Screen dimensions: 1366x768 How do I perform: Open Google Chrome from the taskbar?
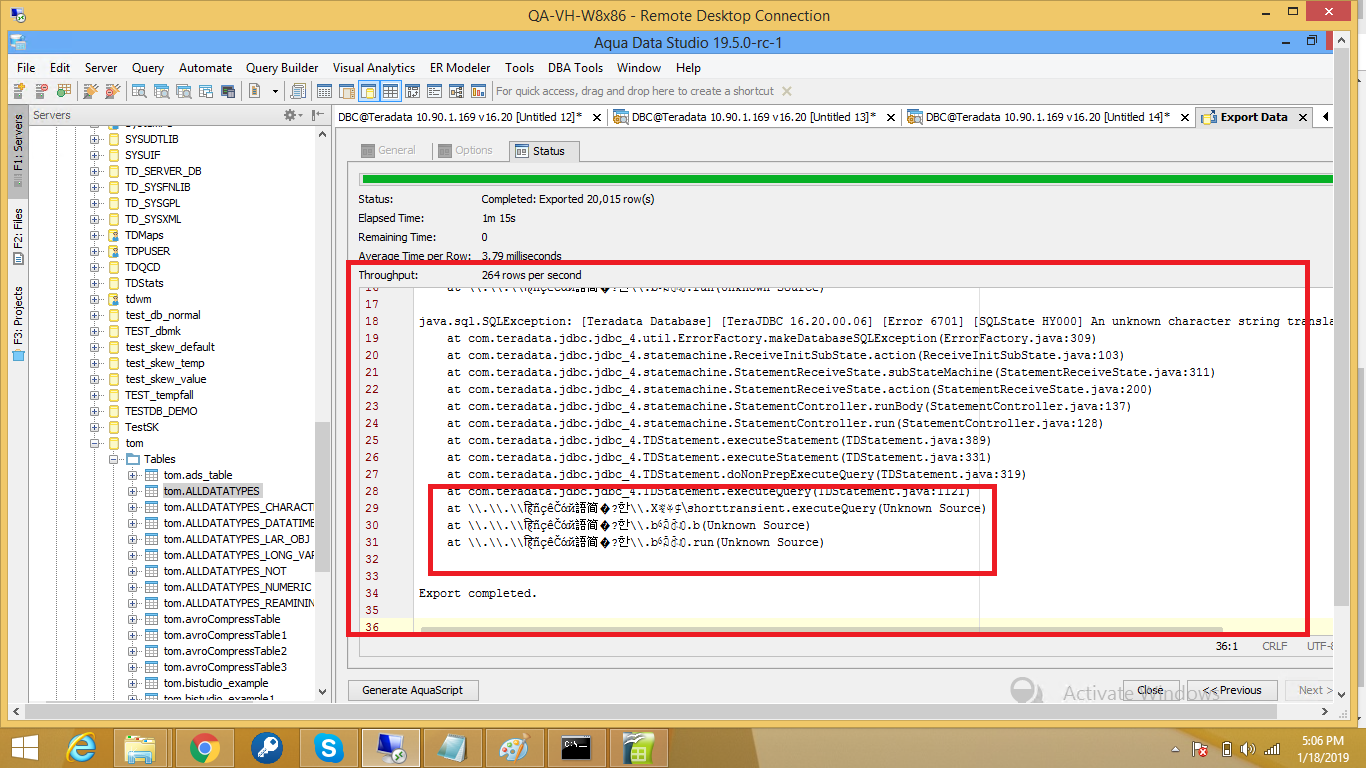click(206, 747)
